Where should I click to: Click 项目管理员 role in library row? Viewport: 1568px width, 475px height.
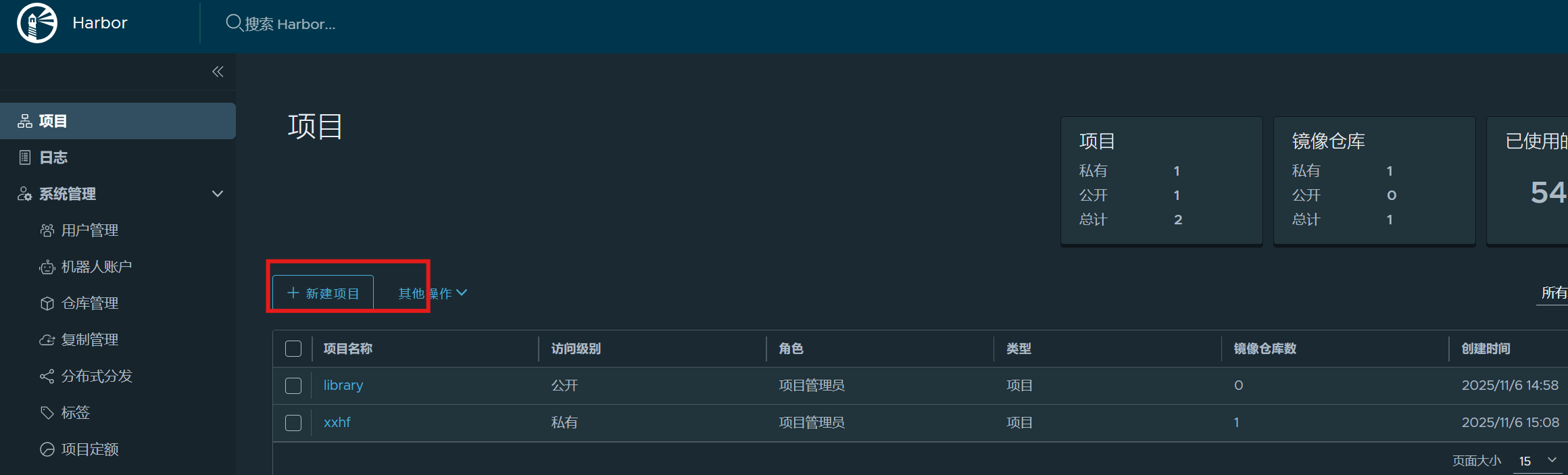tap(812, 385)
